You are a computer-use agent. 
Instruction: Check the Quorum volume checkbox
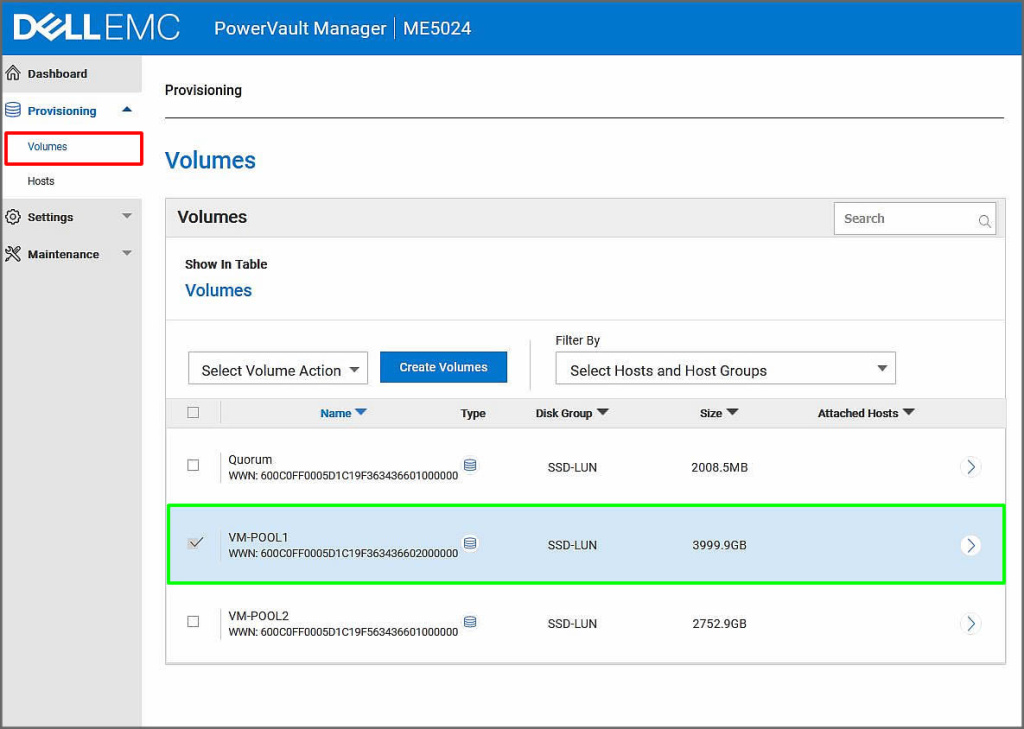click(x=193, y=465)
